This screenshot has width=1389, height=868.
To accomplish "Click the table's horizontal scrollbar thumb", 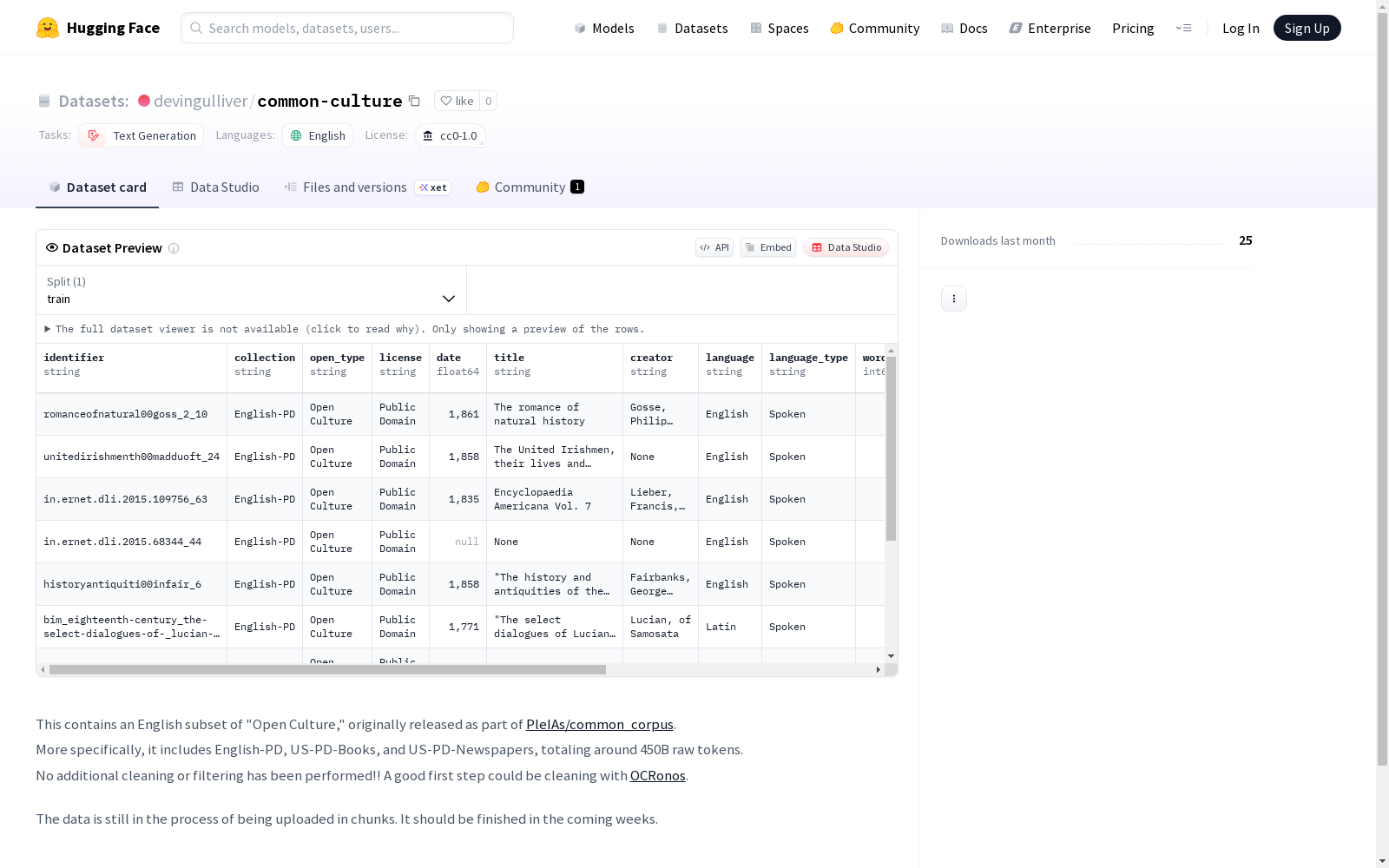I will 327,670.
